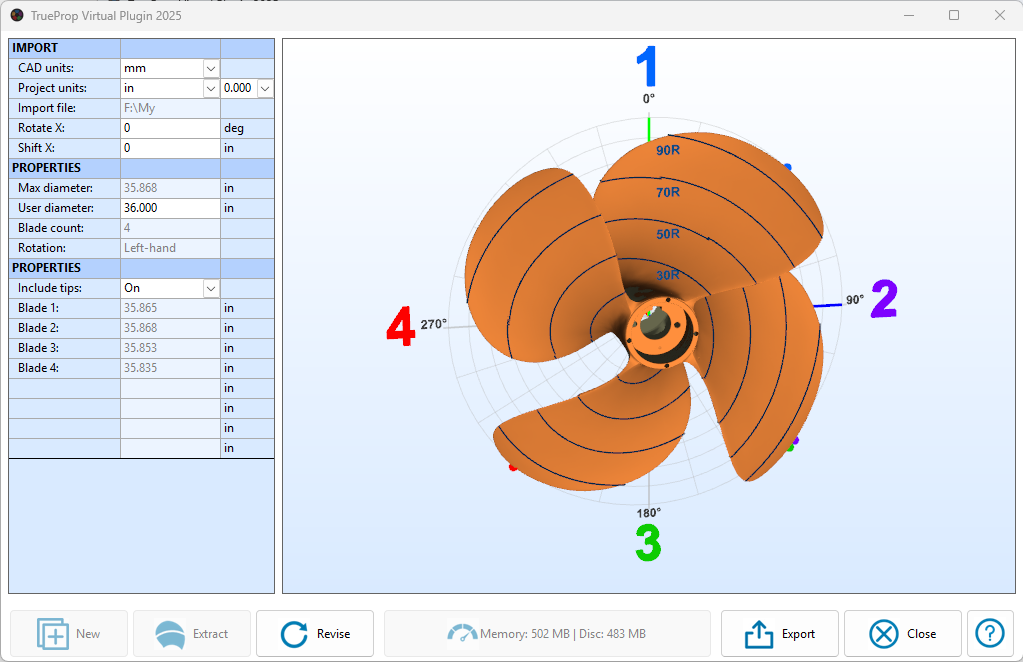
Task: Open help via the question mark icon
Action: [x=989, y=633]
